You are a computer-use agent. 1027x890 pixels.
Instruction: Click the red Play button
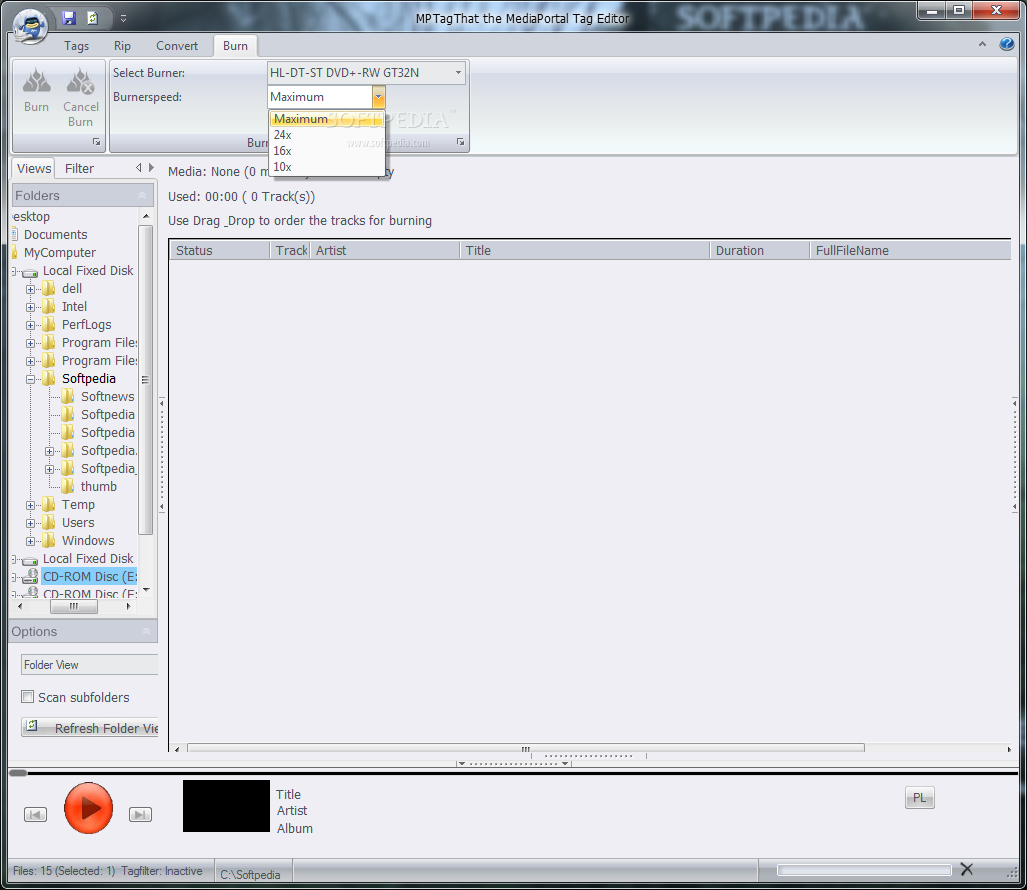(x=88, y=808)
